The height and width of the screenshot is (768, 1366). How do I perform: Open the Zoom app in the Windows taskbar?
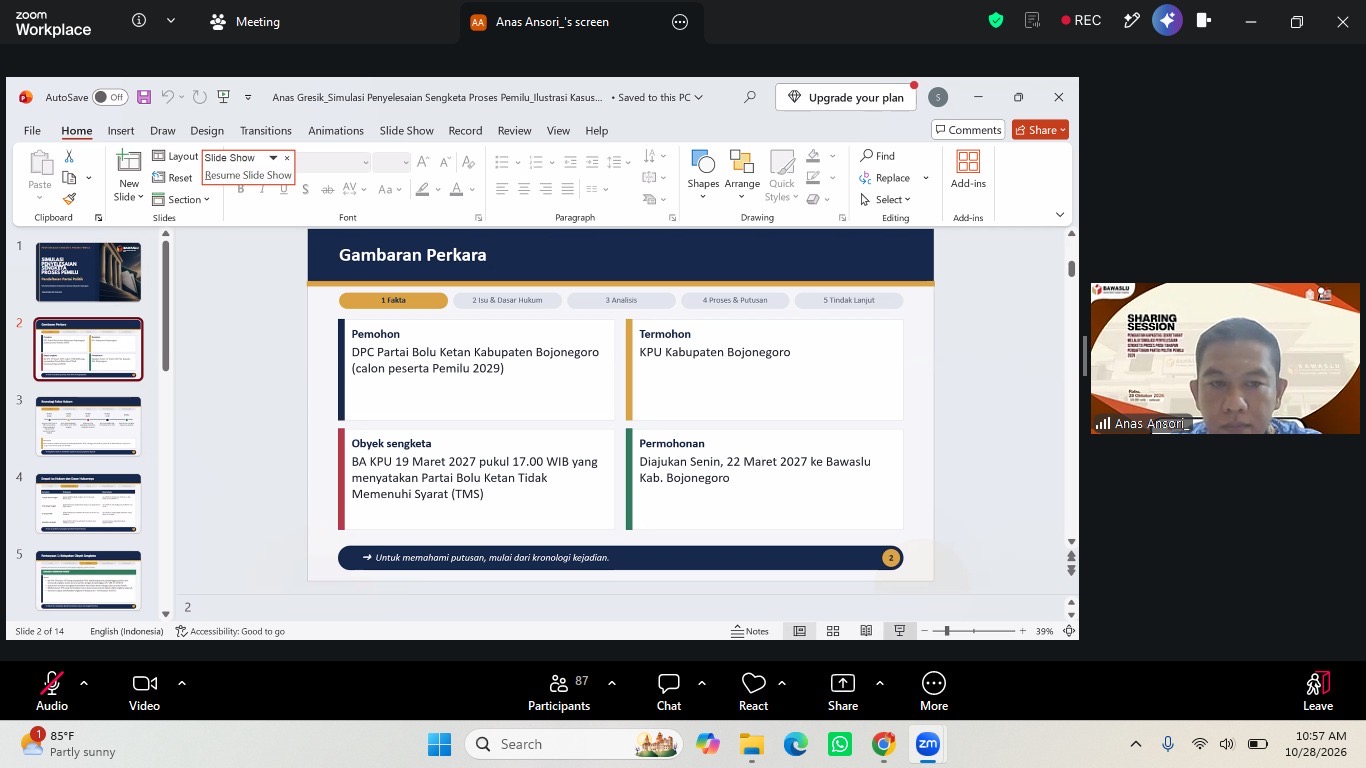click(x=928, y=744)
